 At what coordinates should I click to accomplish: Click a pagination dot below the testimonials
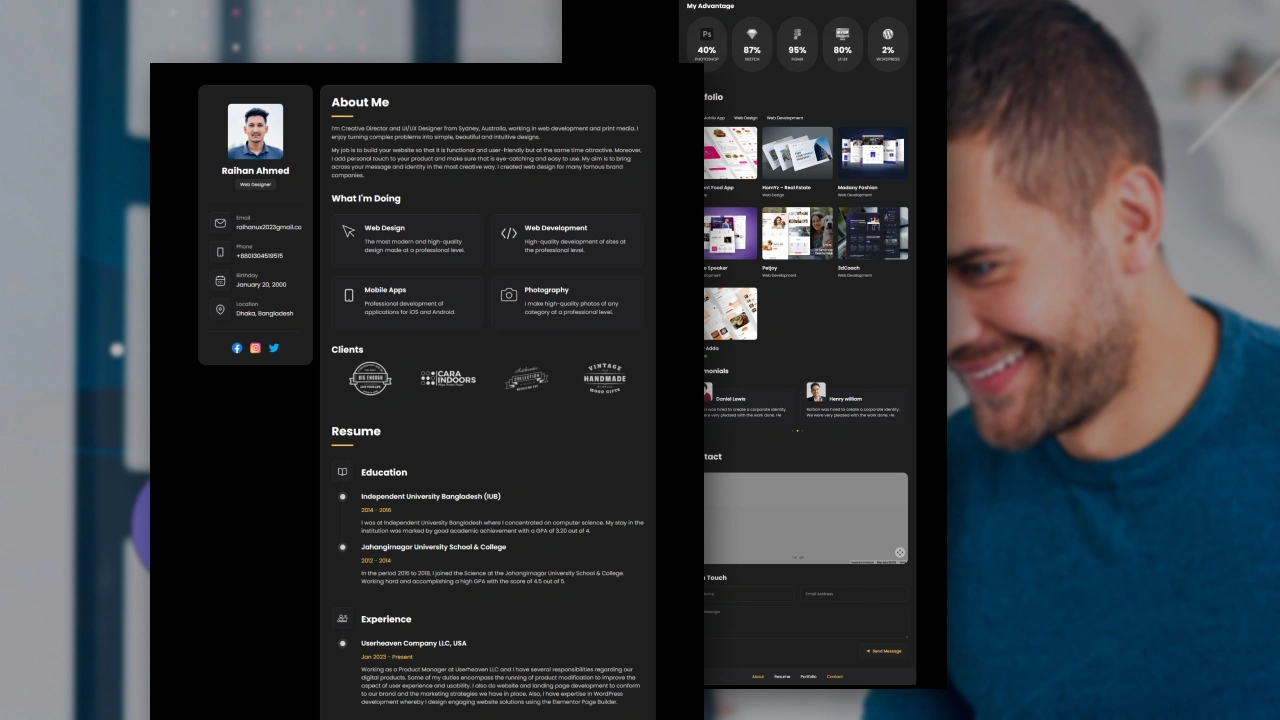tap(798, 430)
